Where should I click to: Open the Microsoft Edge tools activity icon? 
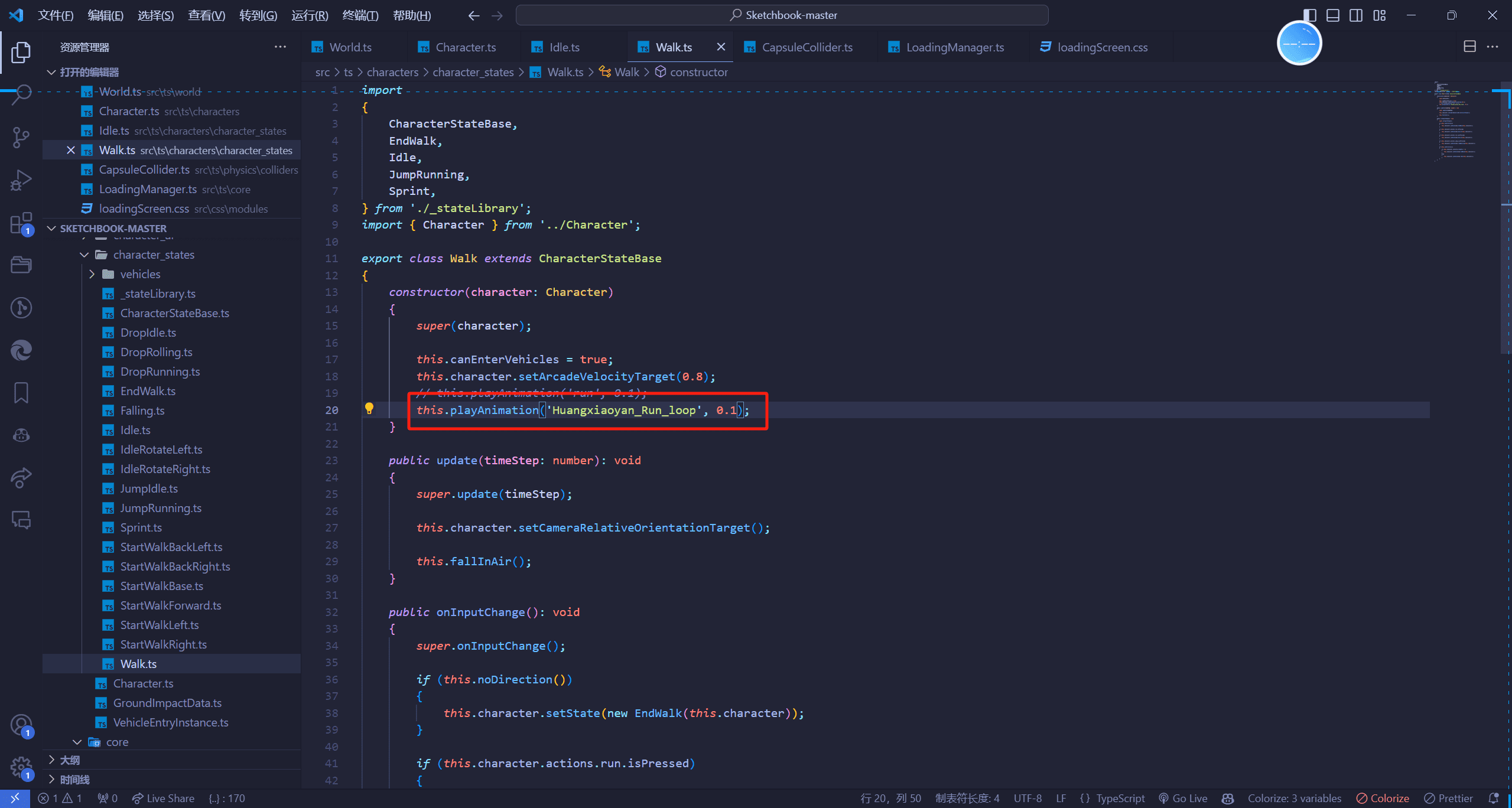(21, 350)
